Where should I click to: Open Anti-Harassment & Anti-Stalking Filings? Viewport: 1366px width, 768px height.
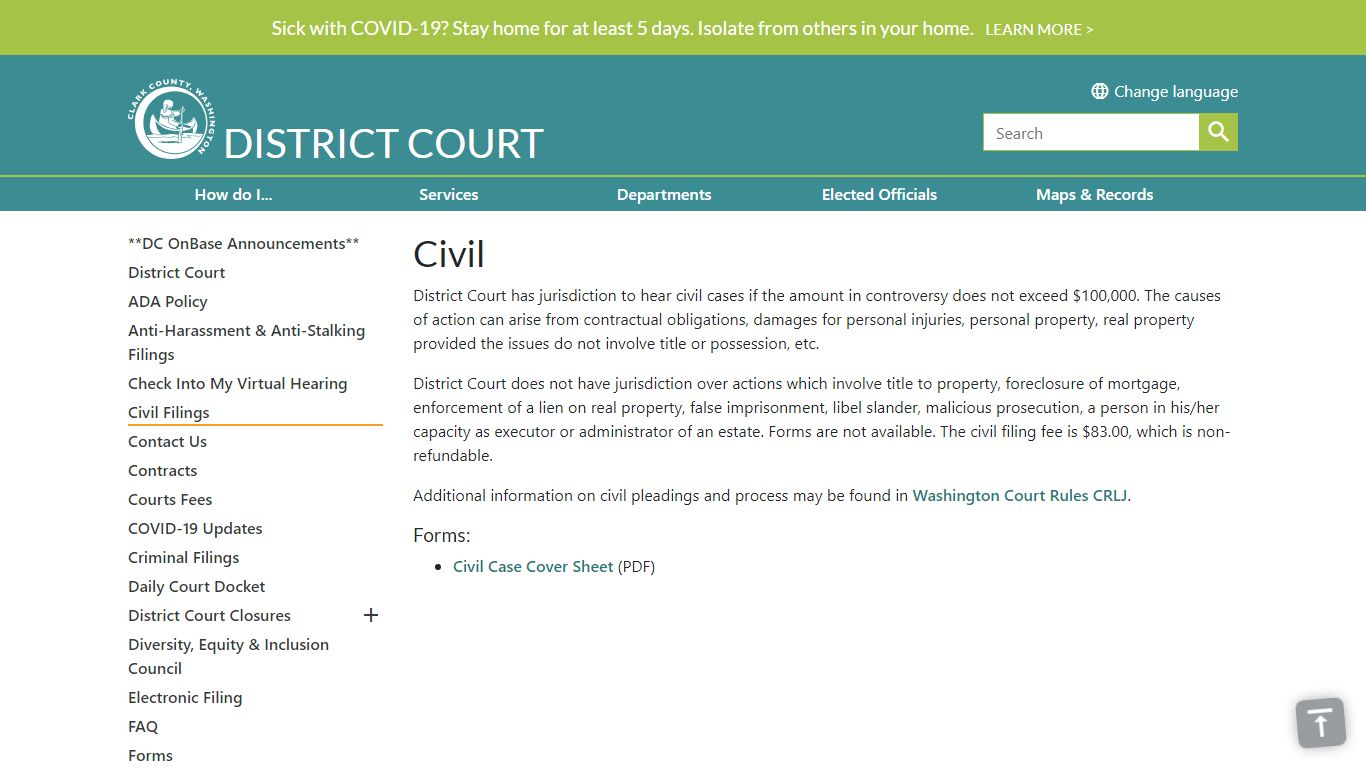pos(246,342)
